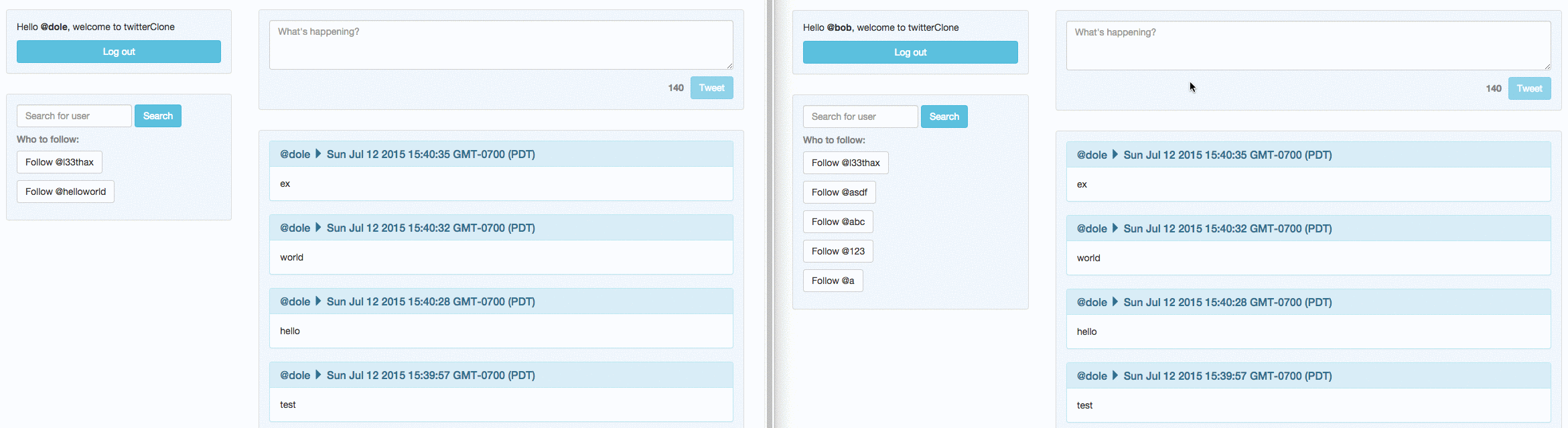Follow @abc in the bob window
This screenshot has width=1568, height=428.
838,222
